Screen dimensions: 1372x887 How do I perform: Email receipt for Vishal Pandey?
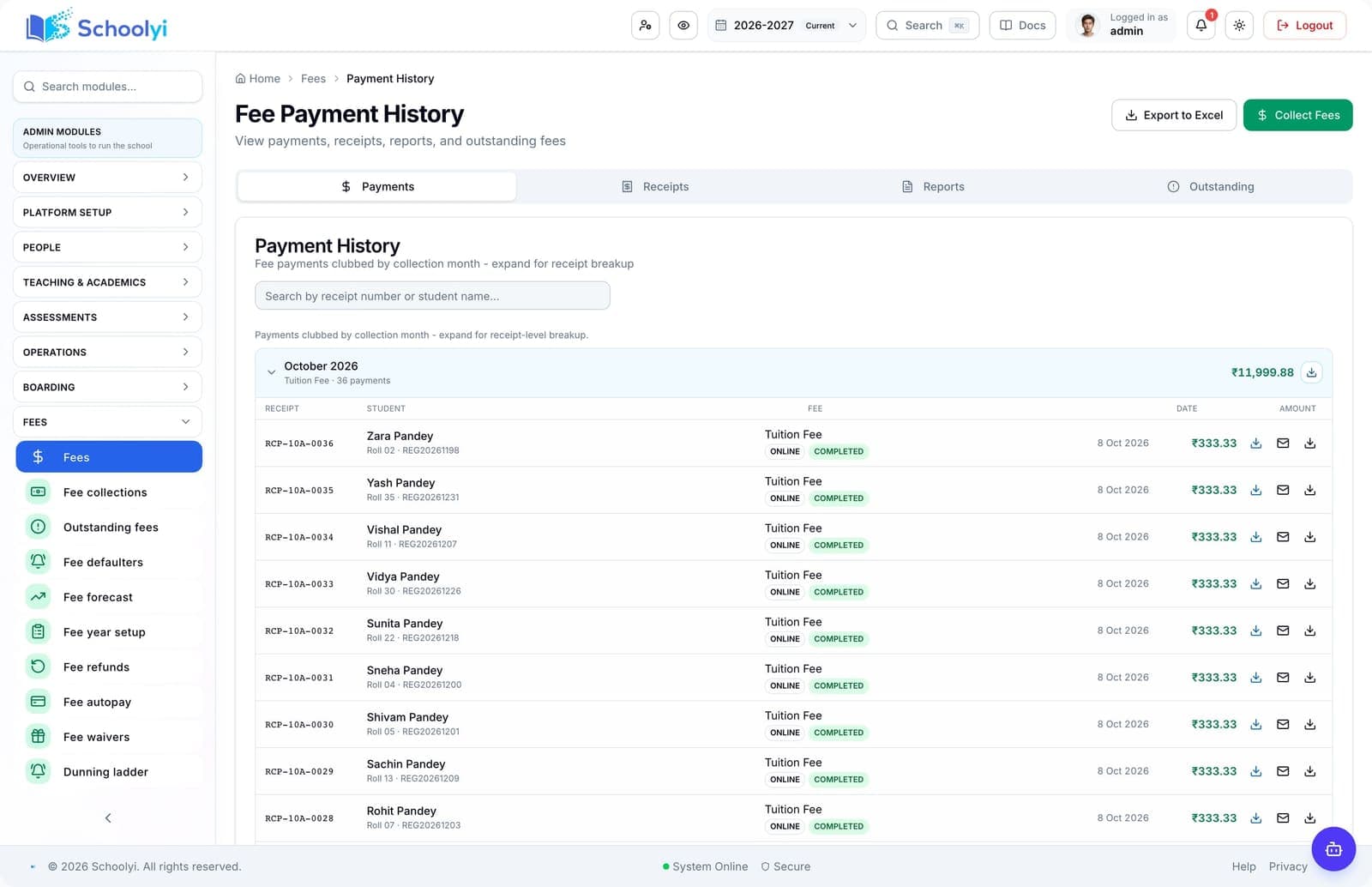coord(1283,537)
